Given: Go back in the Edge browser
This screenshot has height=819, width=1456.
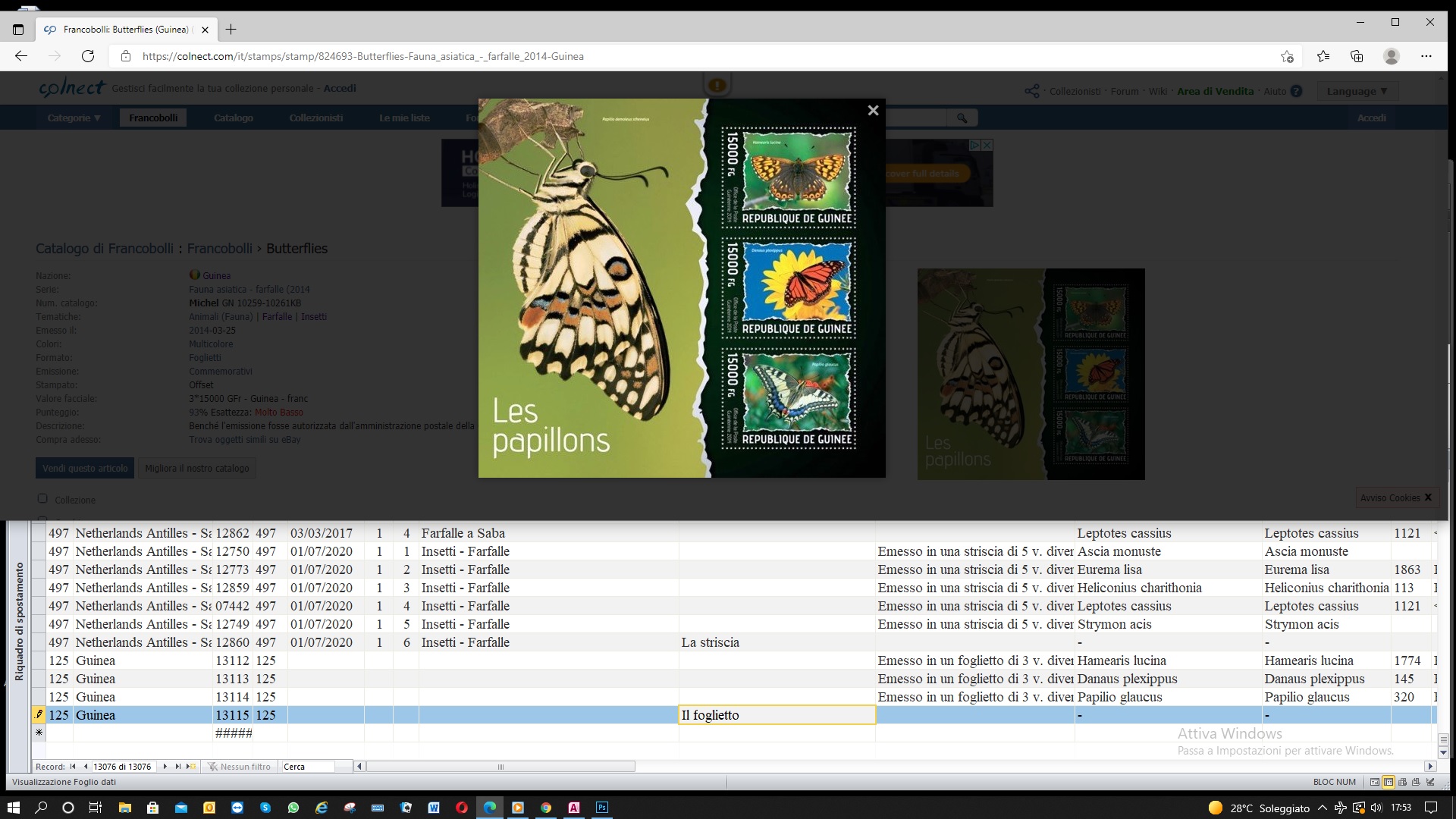Looking at the screenshot, I should 21,56.
